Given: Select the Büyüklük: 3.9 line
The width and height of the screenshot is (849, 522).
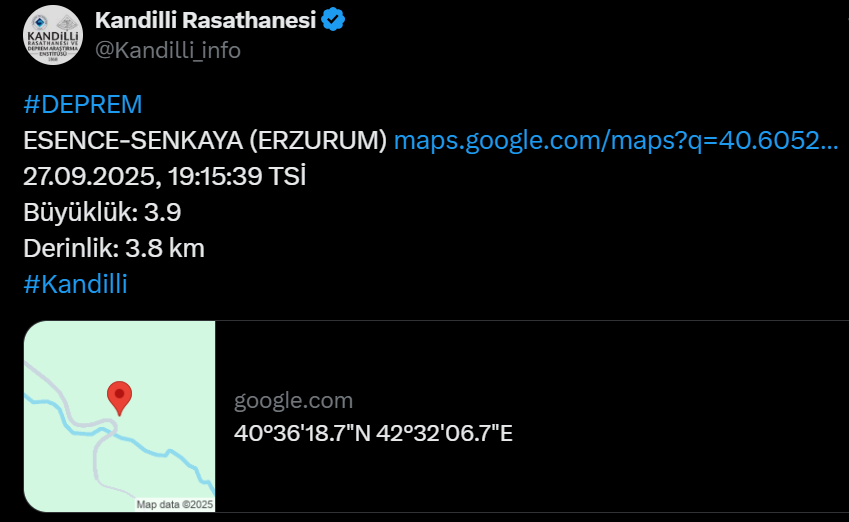Looking at the screenshot, I should pos(102,212).
